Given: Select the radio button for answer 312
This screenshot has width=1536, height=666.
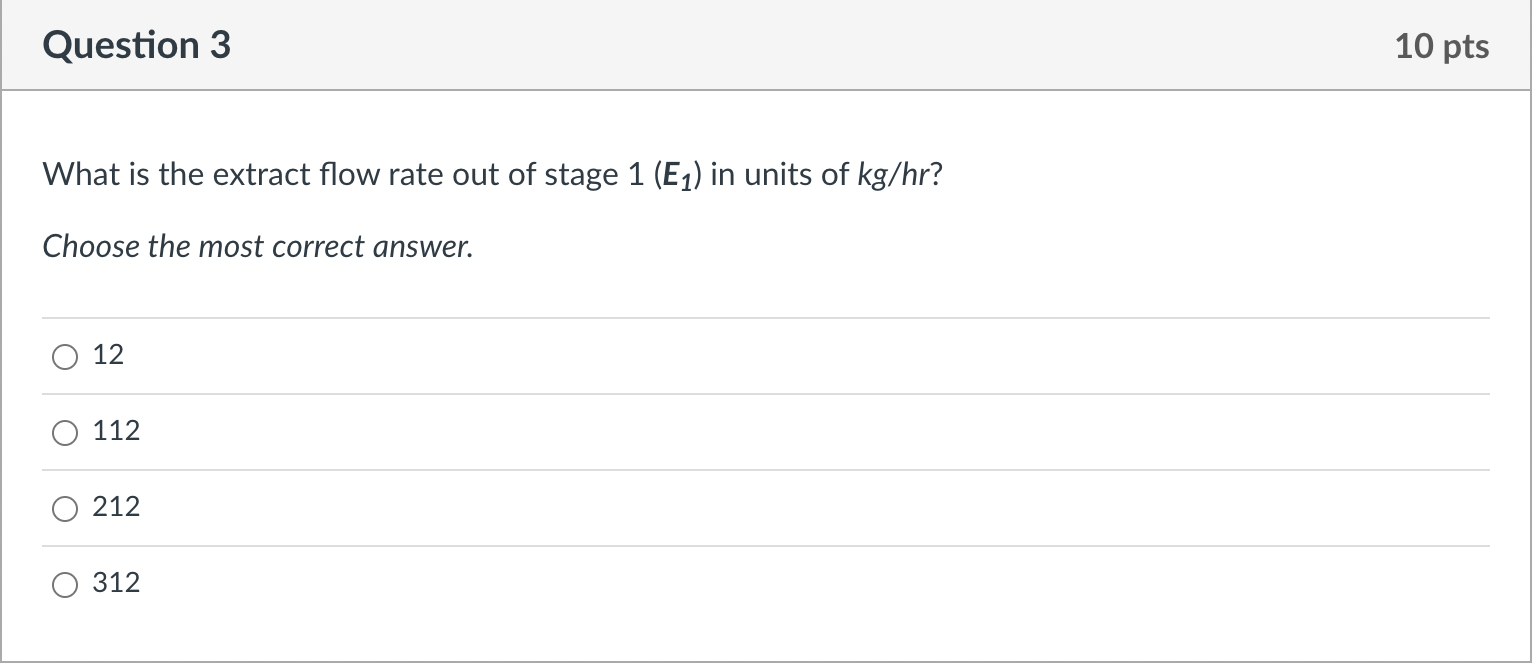Looking at the screenshot, I should 64,584.
